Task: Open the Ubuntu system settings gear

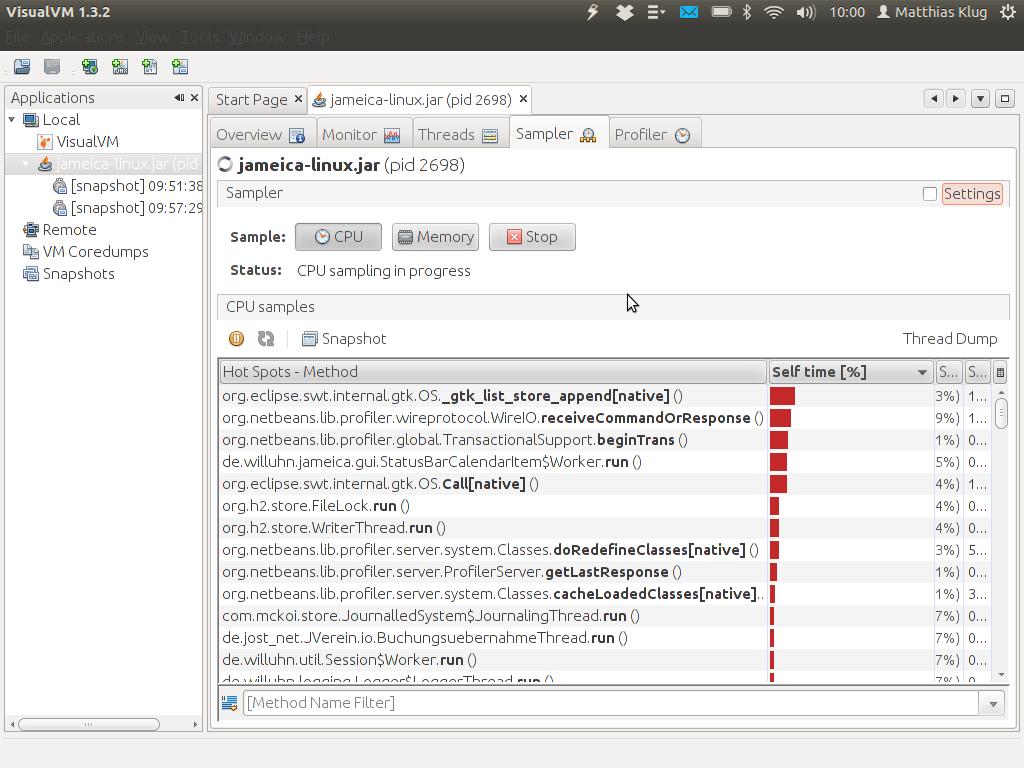Action: tap(1008, 12)
